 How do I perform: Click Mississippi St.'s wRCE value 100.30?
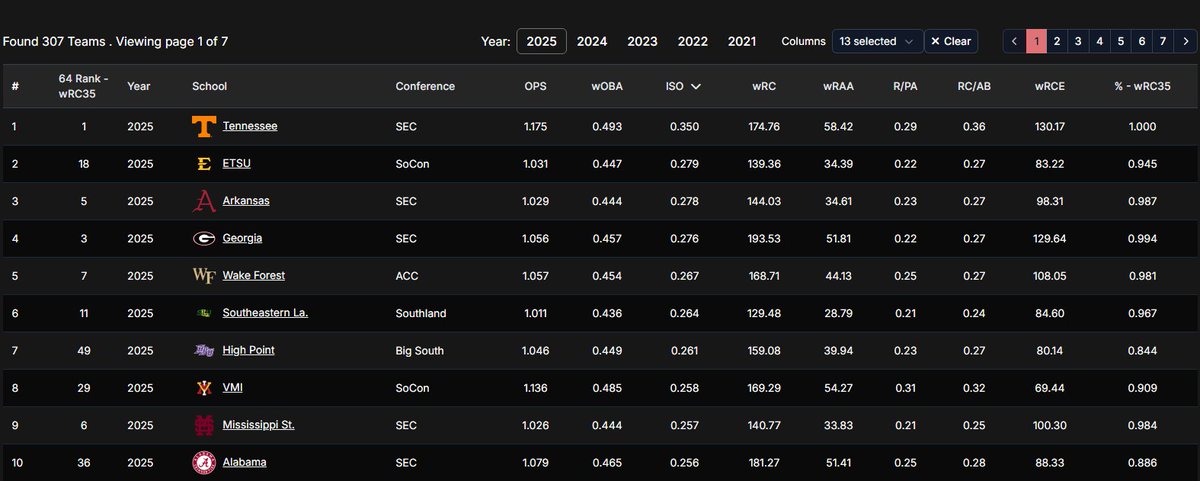(1049, 425)
